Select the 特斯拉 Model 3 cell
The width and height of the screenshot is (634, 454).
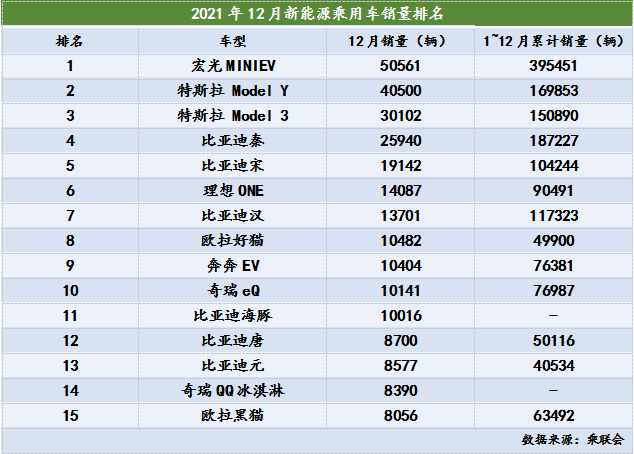point(233,116)
